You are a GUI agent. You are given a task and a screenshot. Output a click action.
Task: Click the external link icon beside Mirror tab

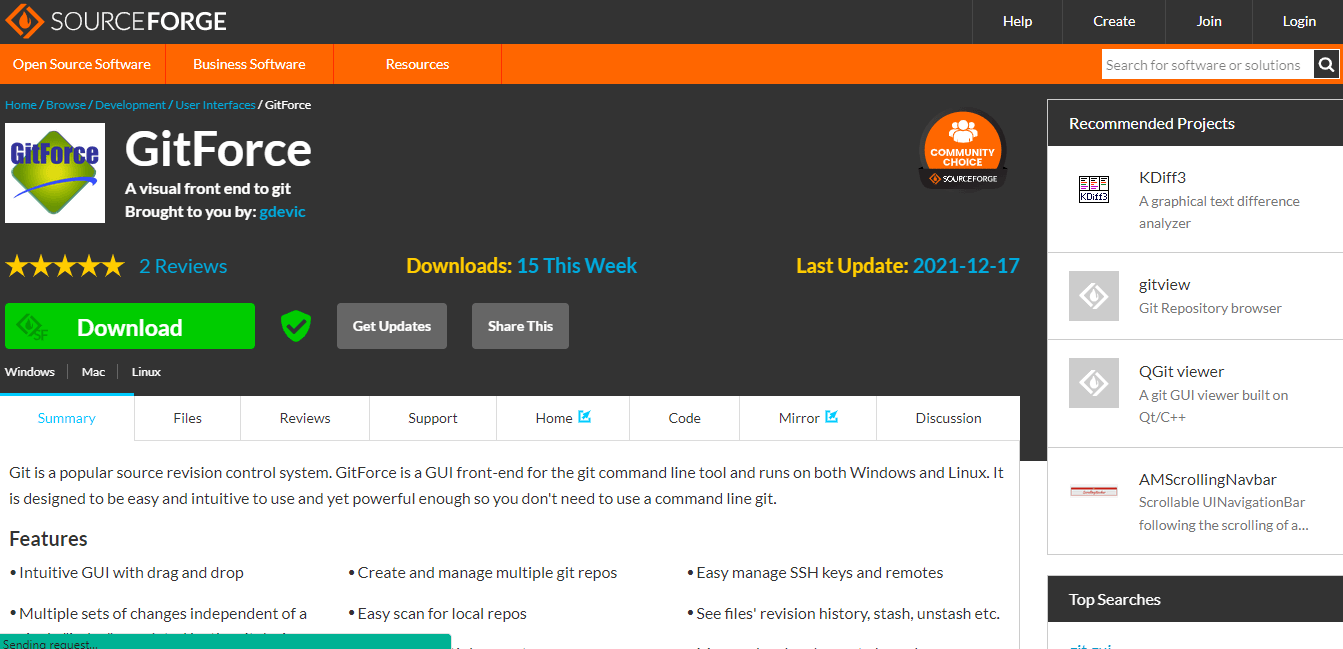pyautogui.click(x=831, y=417)
